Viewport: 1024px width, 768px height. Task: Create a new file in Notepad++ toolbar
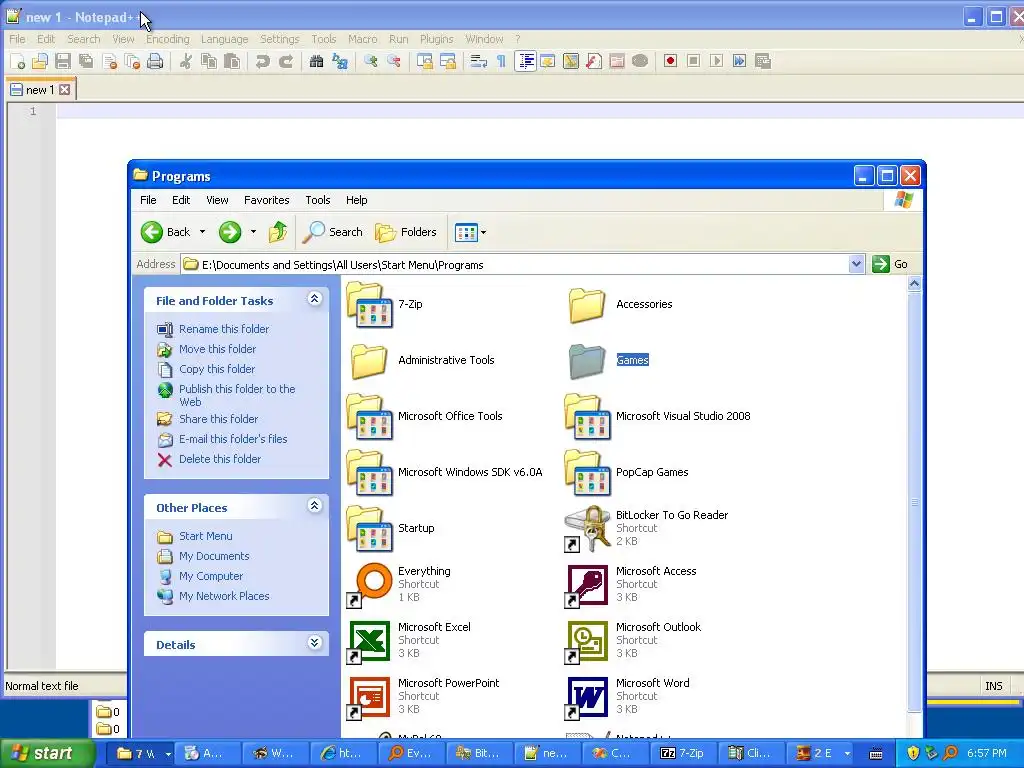[18, 61]
